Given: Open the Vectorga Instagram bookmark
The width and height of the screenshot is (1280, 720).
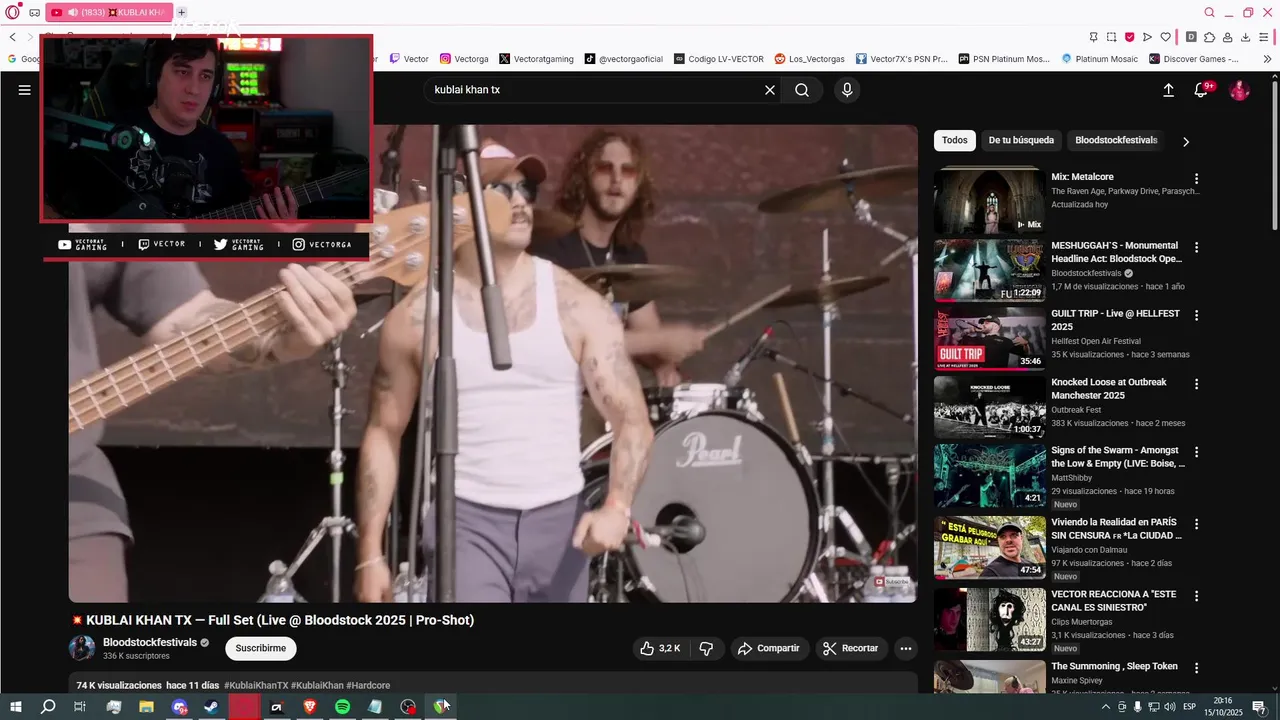Looking at the screenshot, I should [x=464, y=59].
